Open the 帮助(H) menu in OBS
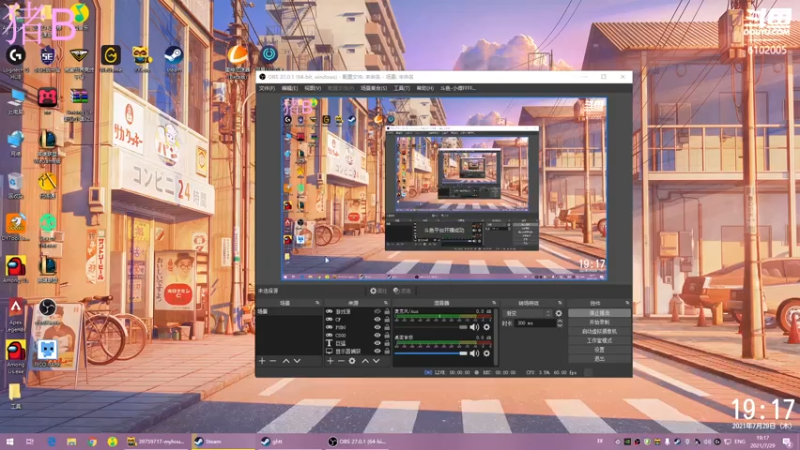The height and width of the screenshot is (450, 800). pyautogui.click(x=425, y=88)
